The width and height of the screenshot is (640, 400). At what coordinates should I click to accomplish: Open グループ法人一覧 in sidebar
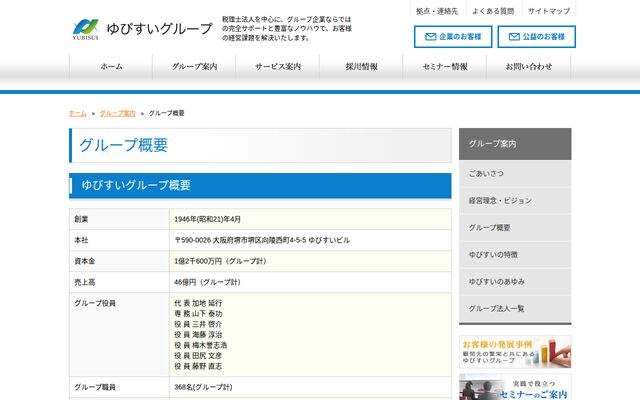(515, 308)
